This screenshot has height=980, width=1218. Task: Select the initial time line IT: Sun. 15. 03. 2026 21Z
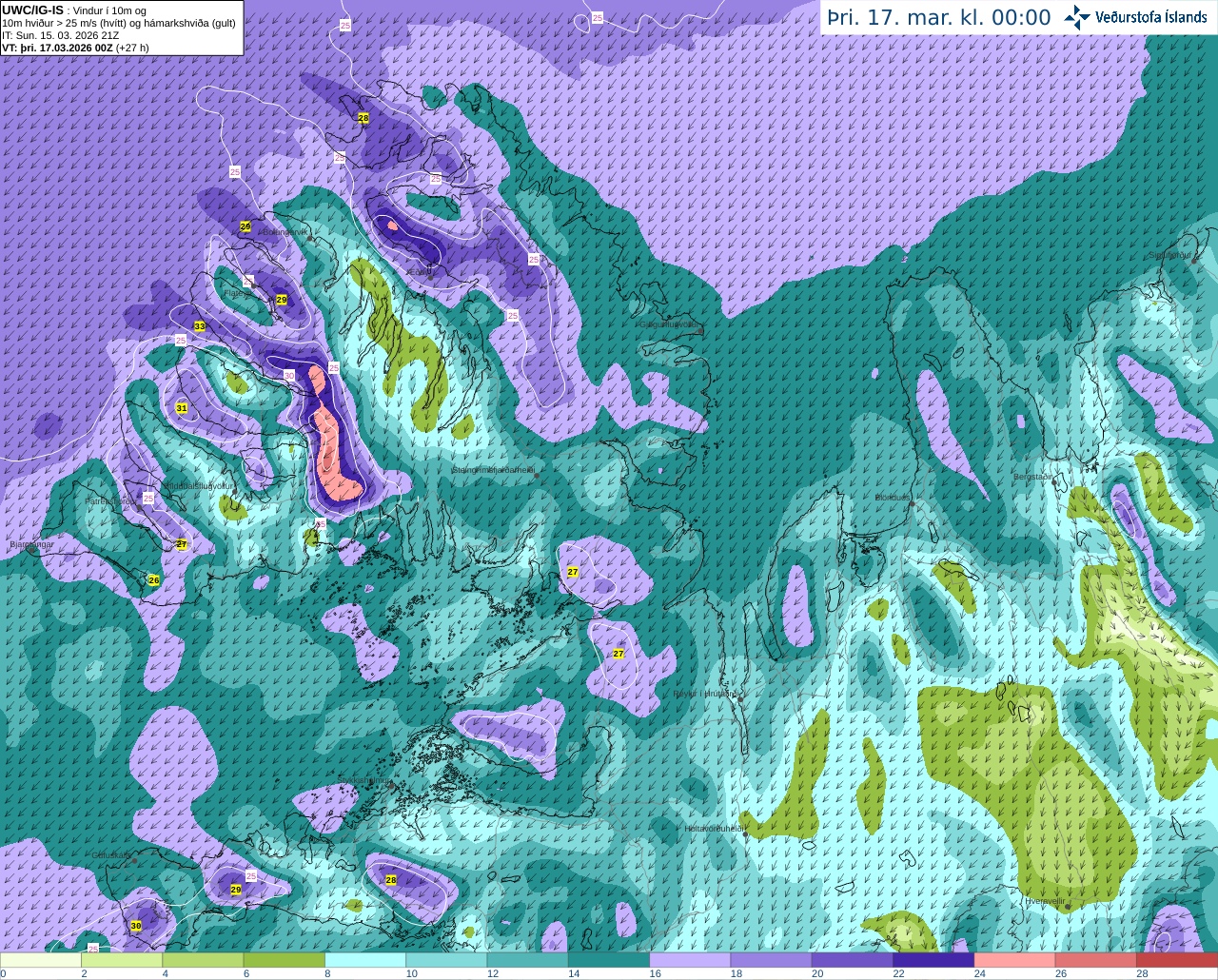pyautogui.click(x=60, y=35)
